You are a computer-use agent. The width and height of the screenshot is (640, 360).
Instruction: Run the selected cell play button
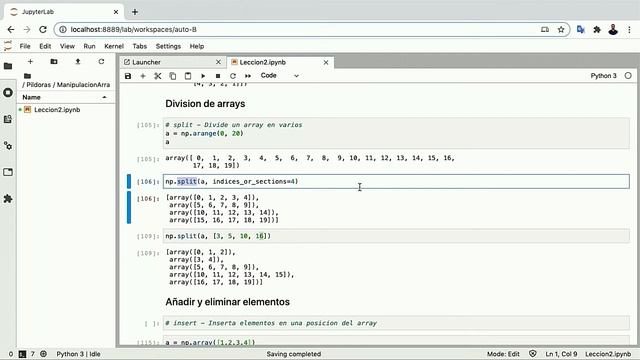(x=203, y=76)
